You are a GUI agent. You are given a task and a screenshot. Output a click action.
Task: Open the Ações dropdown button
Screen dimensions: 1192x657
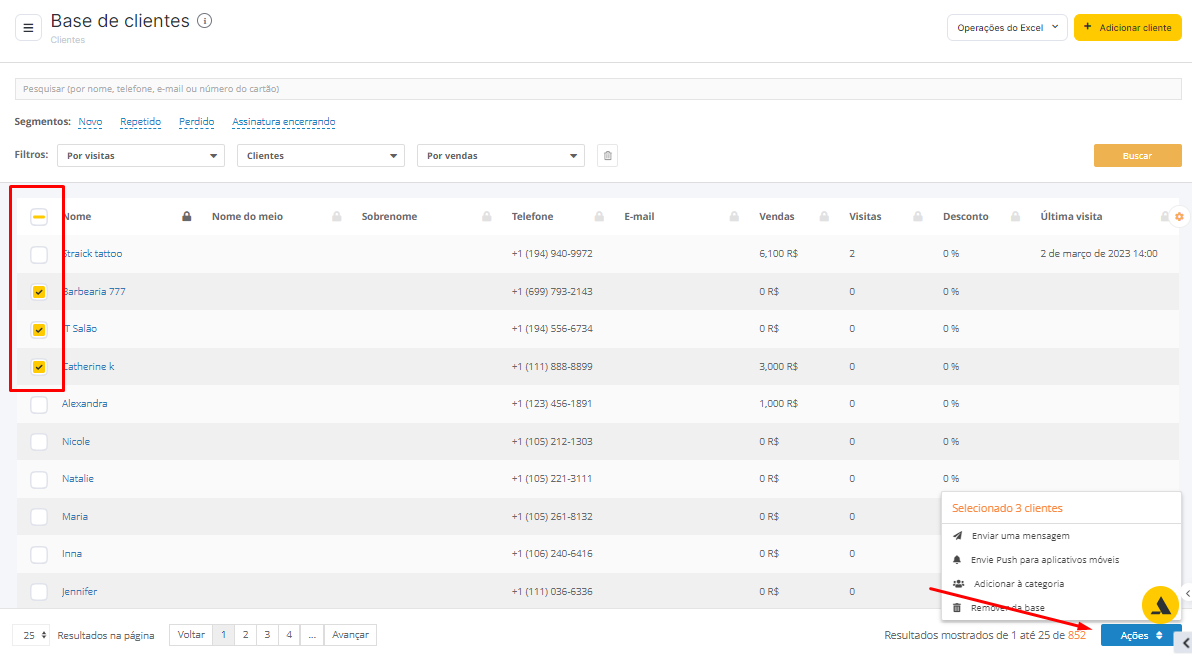(1140, 636)
